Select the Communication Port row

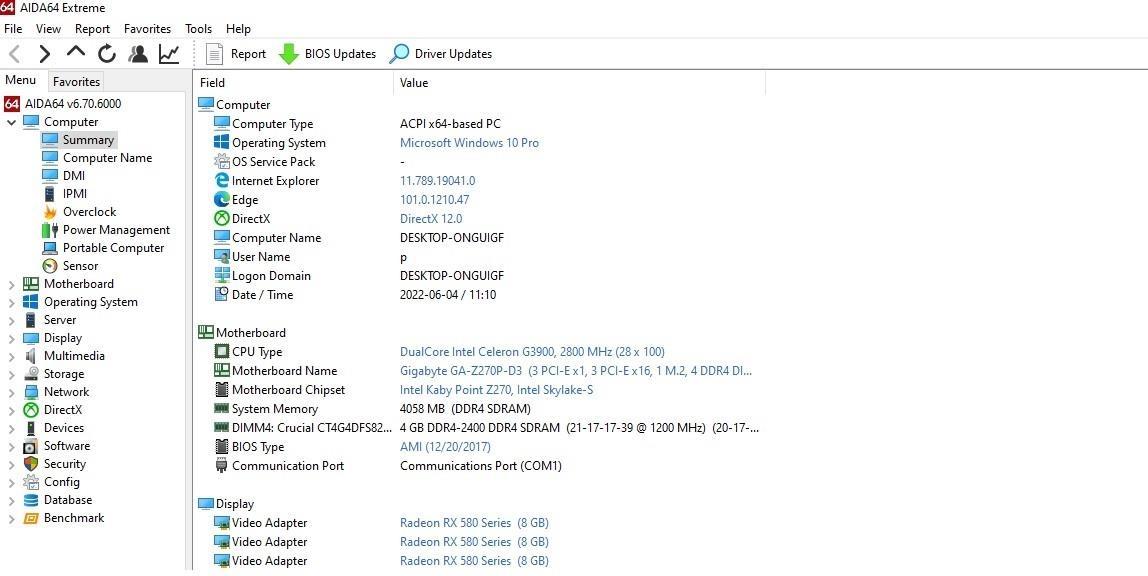pos(479,466)
